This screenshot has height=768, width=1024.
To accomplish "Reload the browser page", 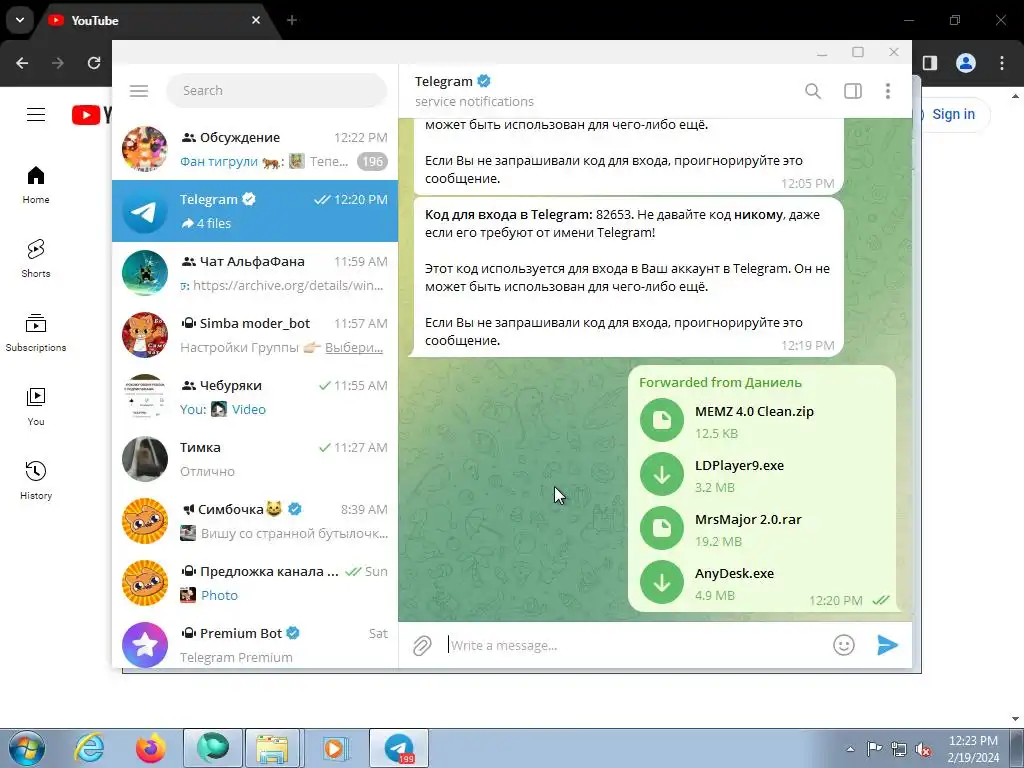I will 94,63.
